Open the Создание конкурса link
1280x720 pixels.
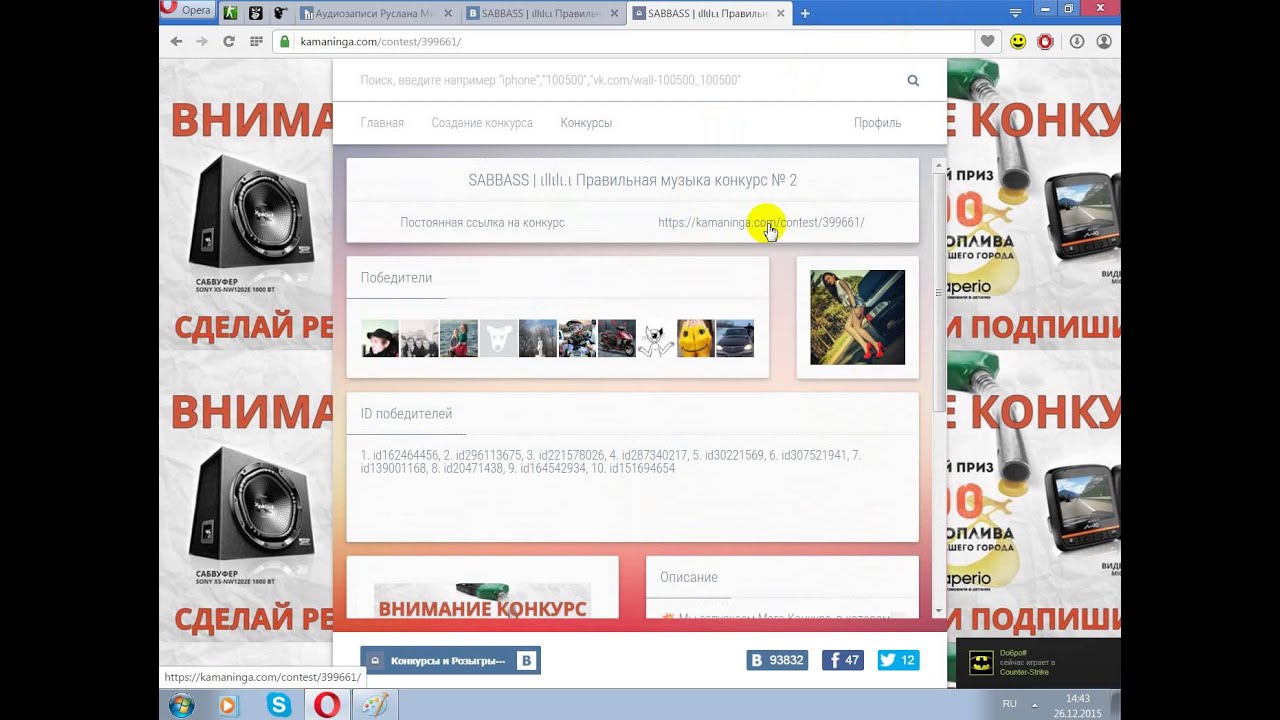click(x=482, y=123)
